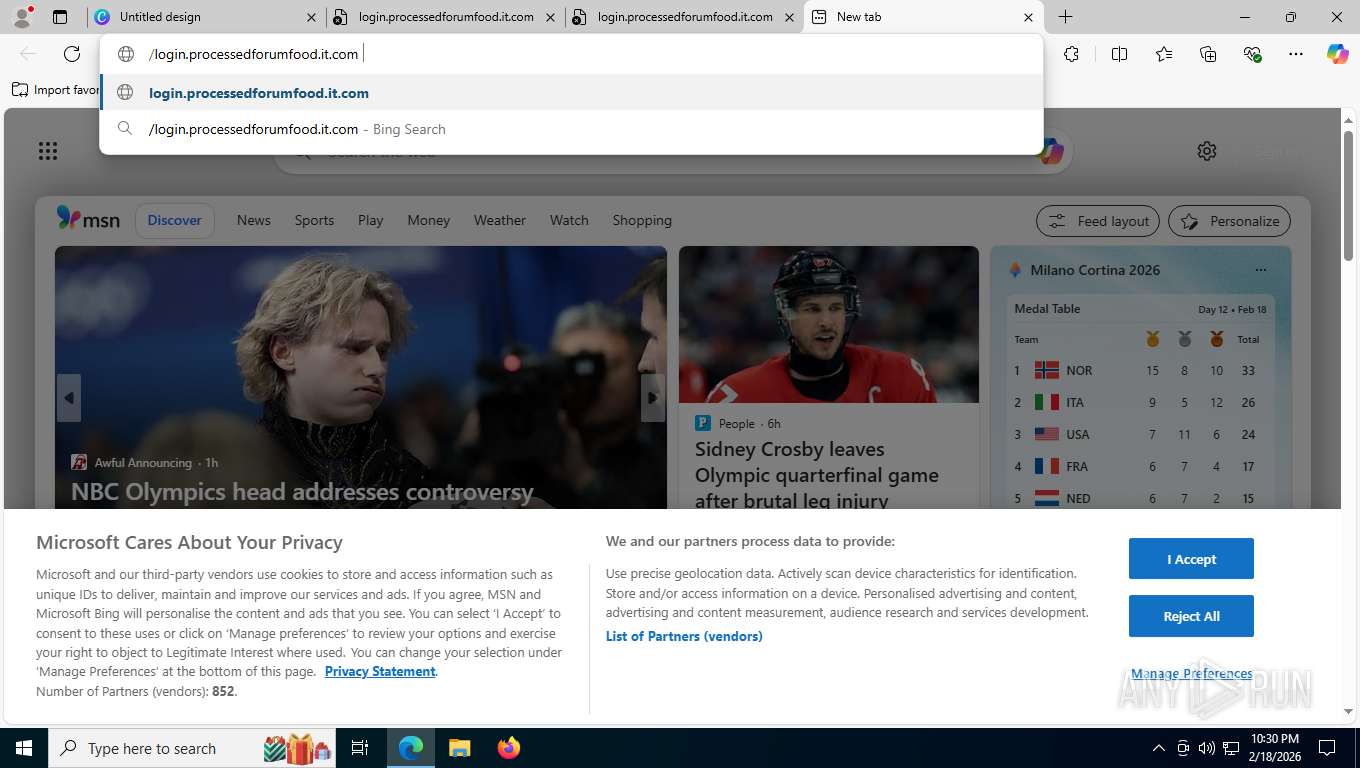Select the login.processedforumfood.it.com URL suggestion
Screen dimensions: 1360x768
(571, 93)
